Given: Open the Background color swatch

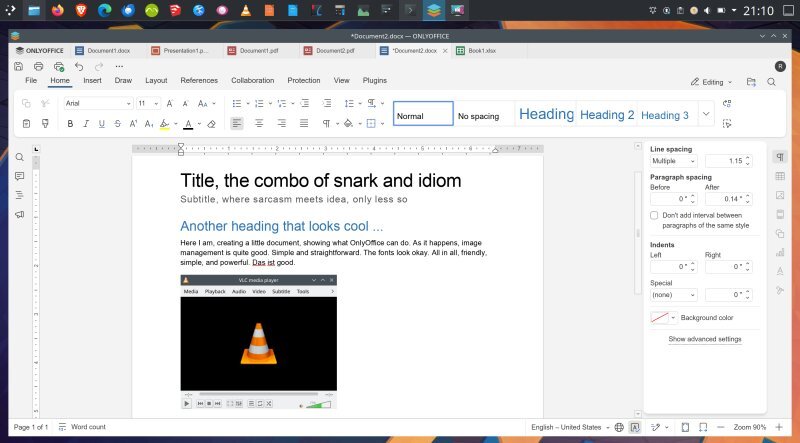Looking at the screenshot, I should [663, 317].
